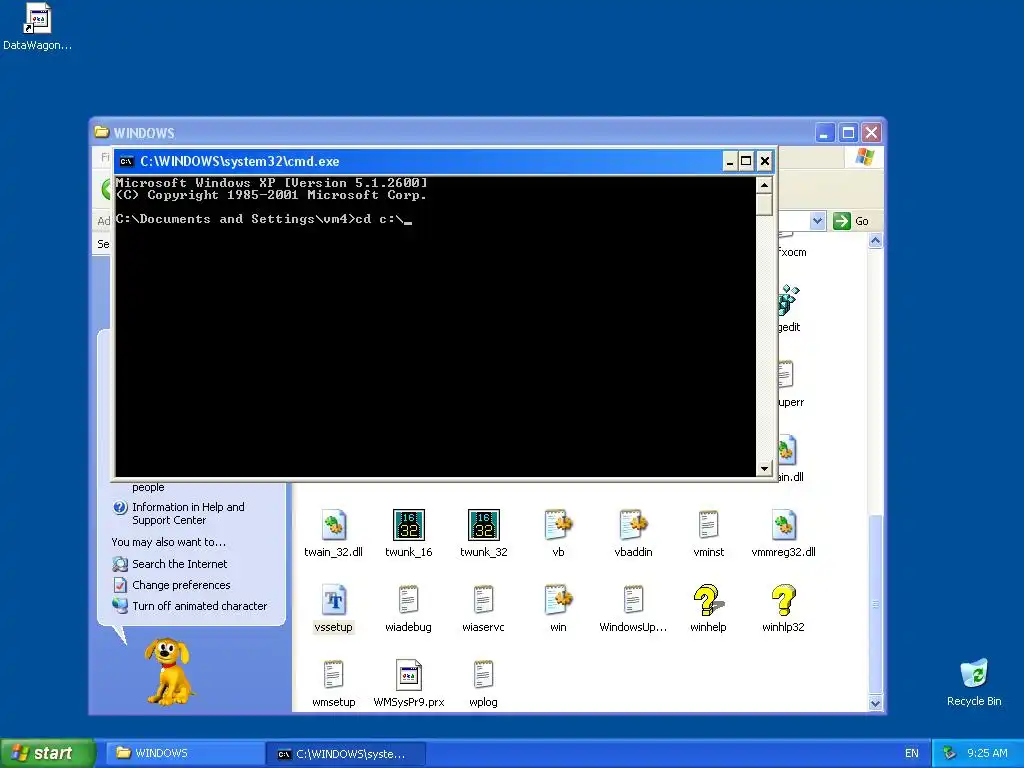The height and width of the screenshot is (768, 1024).
Task: Click the command prompt input line
Action: (264, 219)
